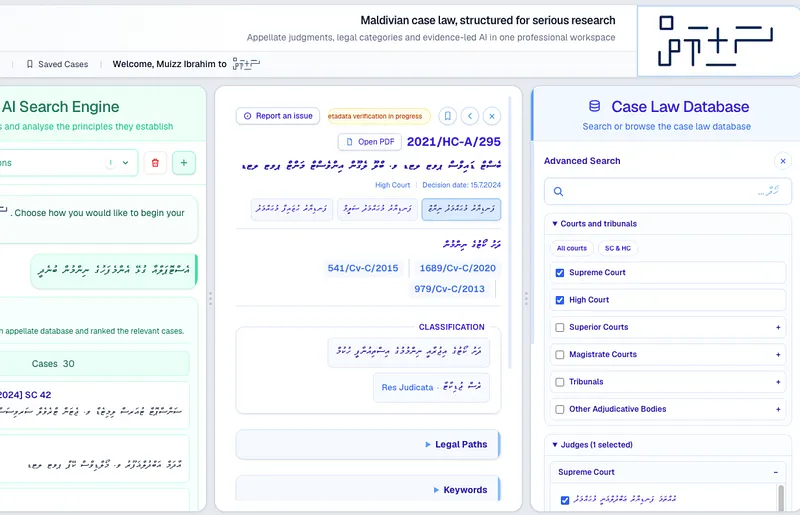The height and width of the screenshot is (515, 800).
Task: Open the dropdown chevron in AI search panel
Action: coord(126,163)
